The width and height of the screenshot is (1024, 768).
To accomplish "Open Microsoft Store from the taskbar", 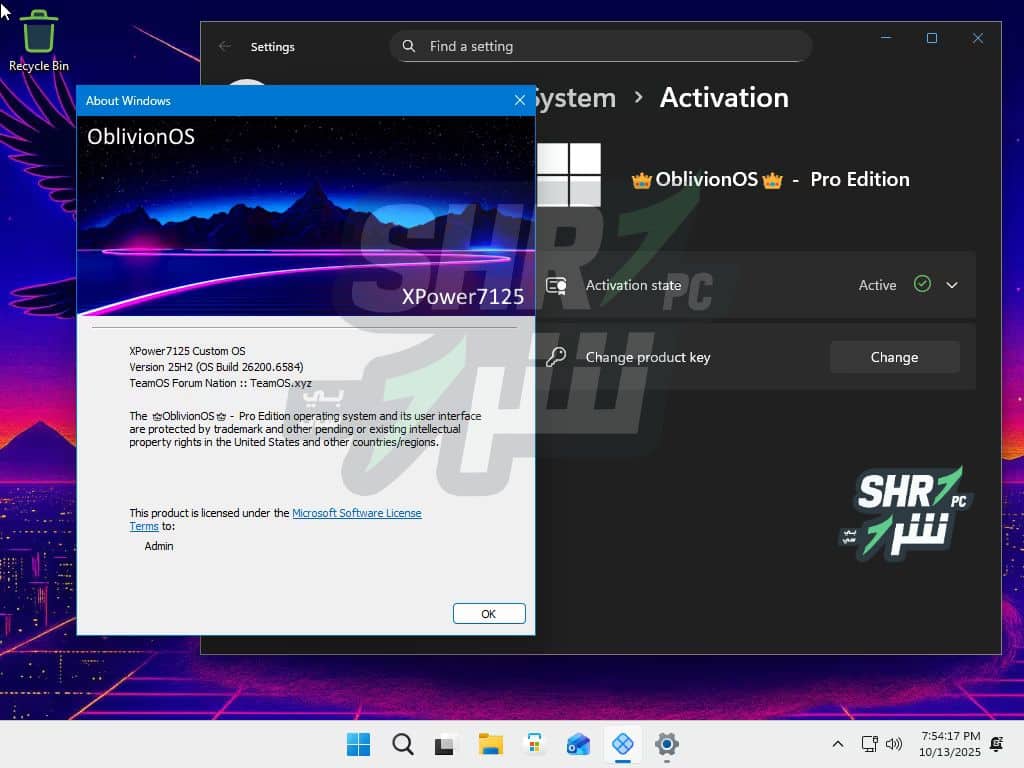I will coord(535,744).
